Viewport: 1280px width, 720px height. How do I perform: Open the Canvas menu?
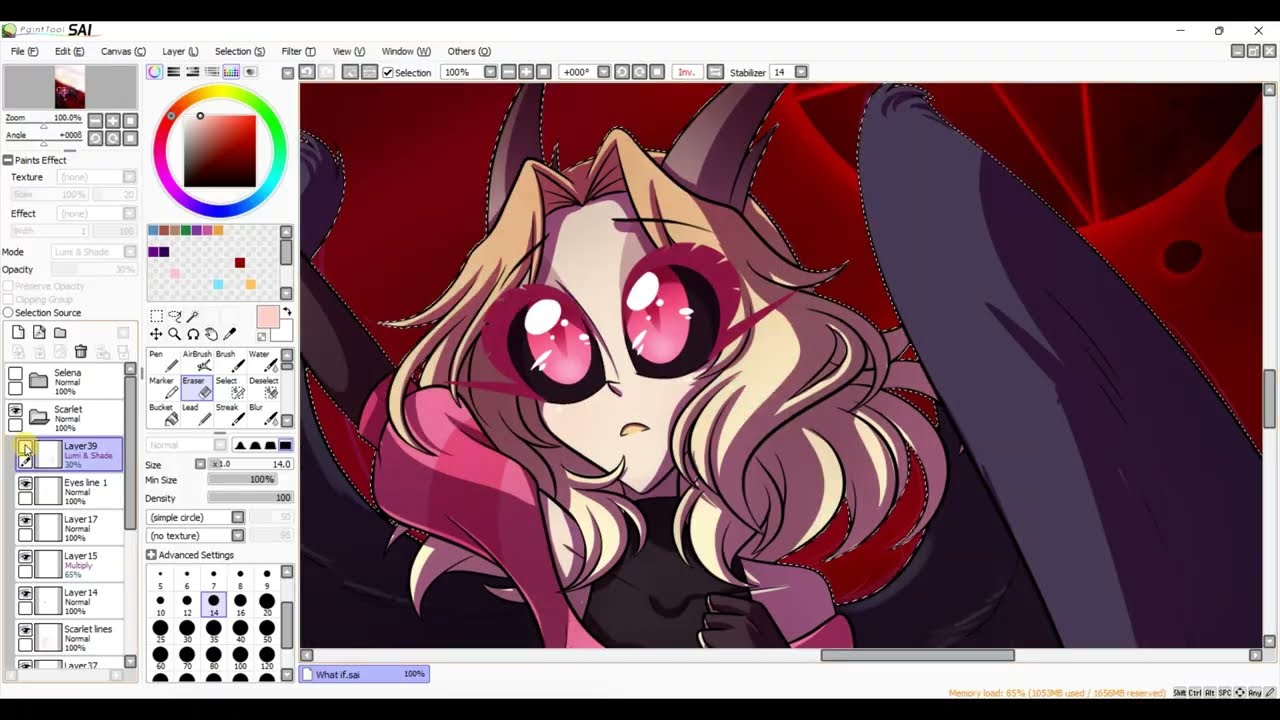click(123, 51)
